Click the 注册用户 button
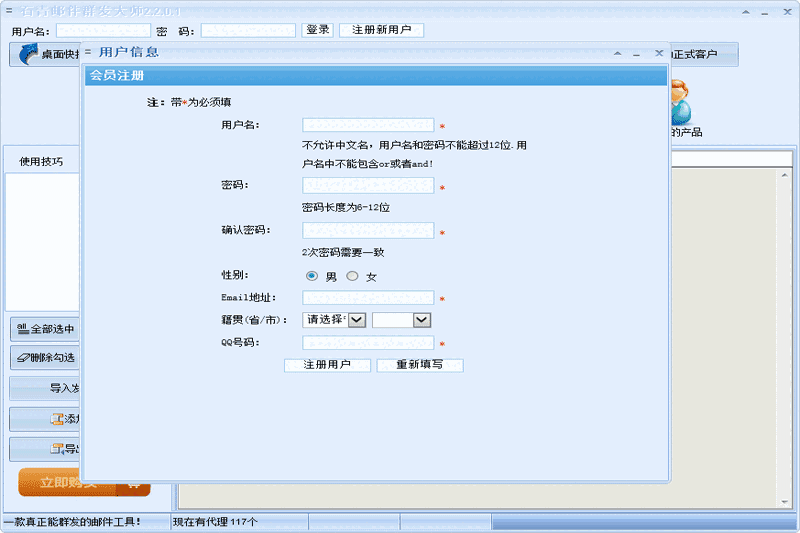 [327, 365]
